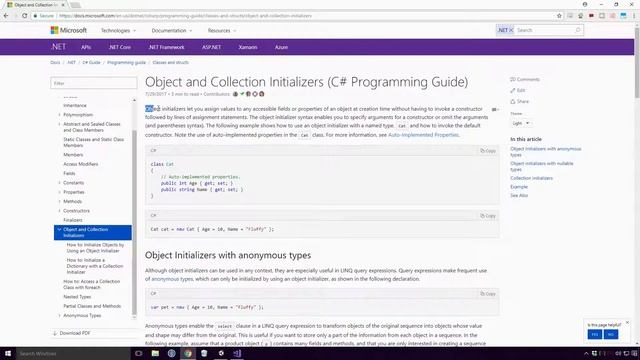The width and height of the screenshot is (640, 360).
Task: Open the APIs tab
Action: coord(86,47)
